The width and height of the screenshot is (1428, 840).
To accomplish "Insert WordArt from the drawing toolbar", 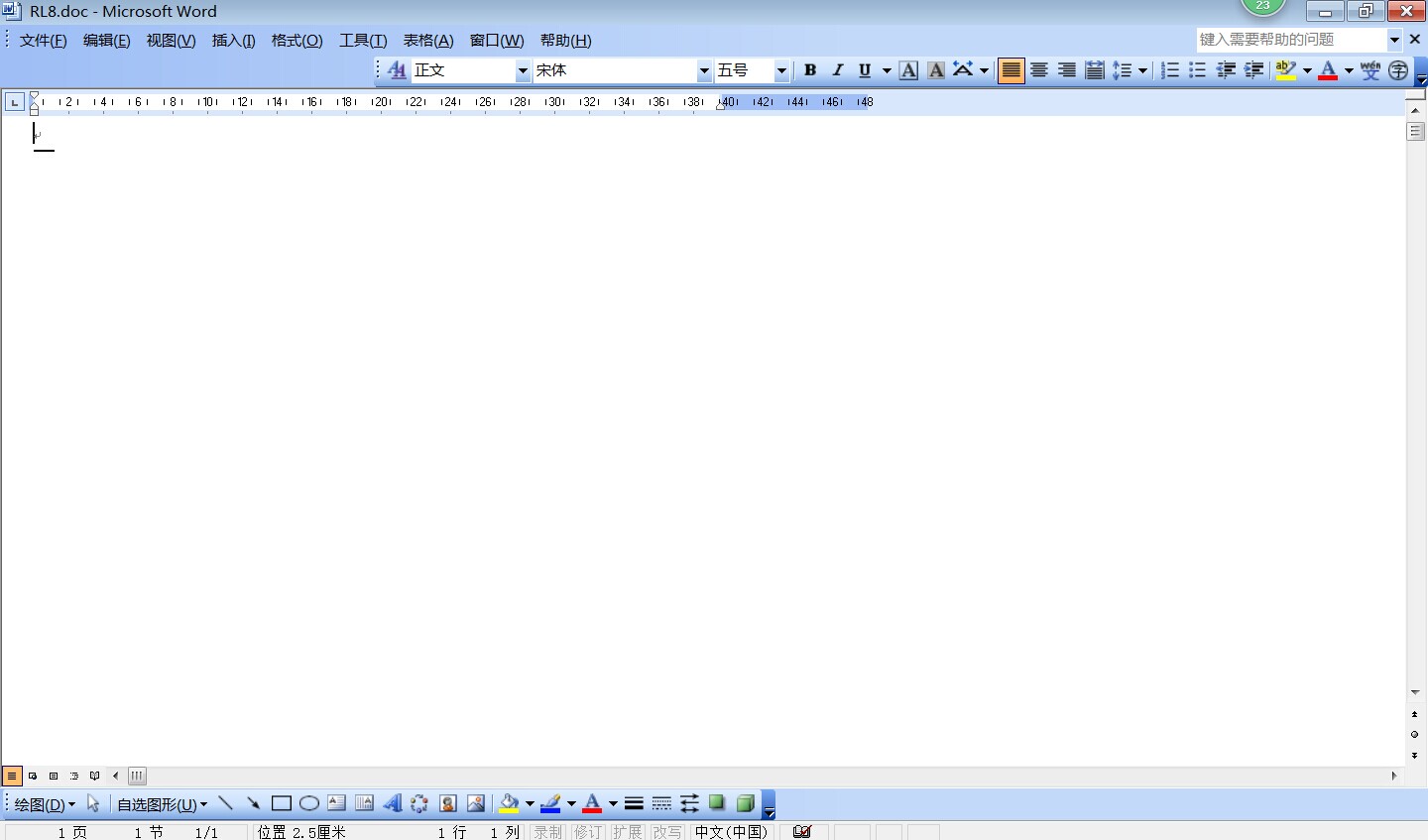I will pyautogui.click(x=392, y=803).
